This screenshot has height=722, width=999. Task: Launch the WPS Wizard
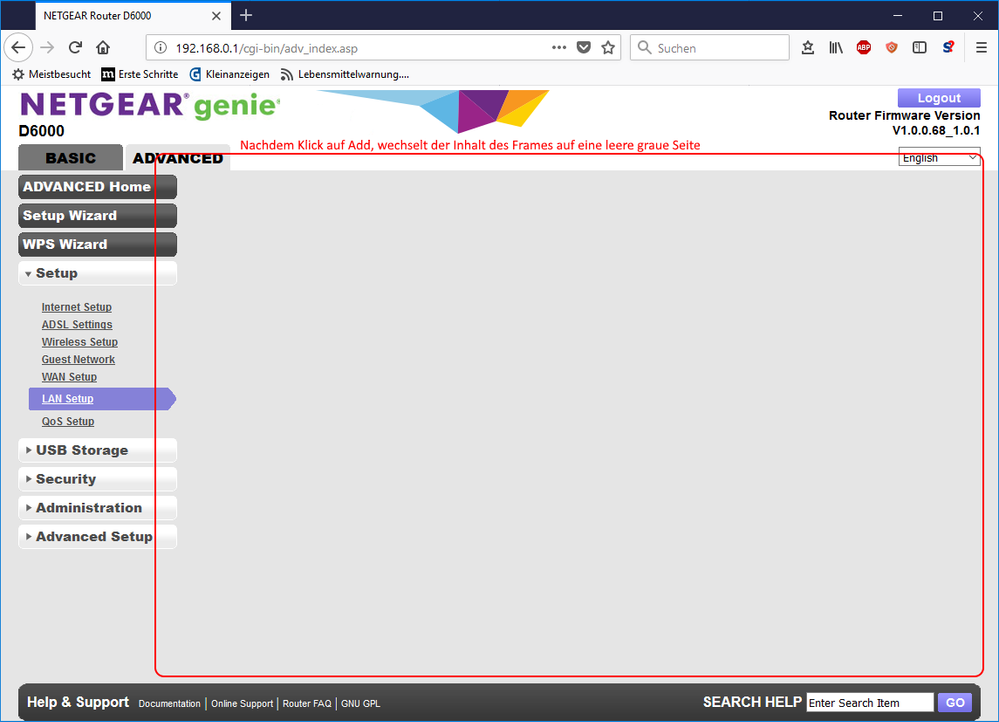coord(97,244)
